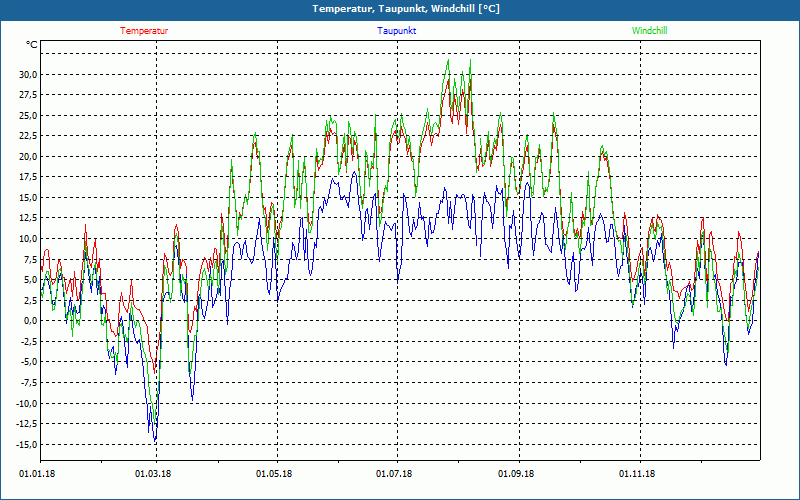Click the 01.03.18 date label

pyautogui.click(x=153, y=474)
